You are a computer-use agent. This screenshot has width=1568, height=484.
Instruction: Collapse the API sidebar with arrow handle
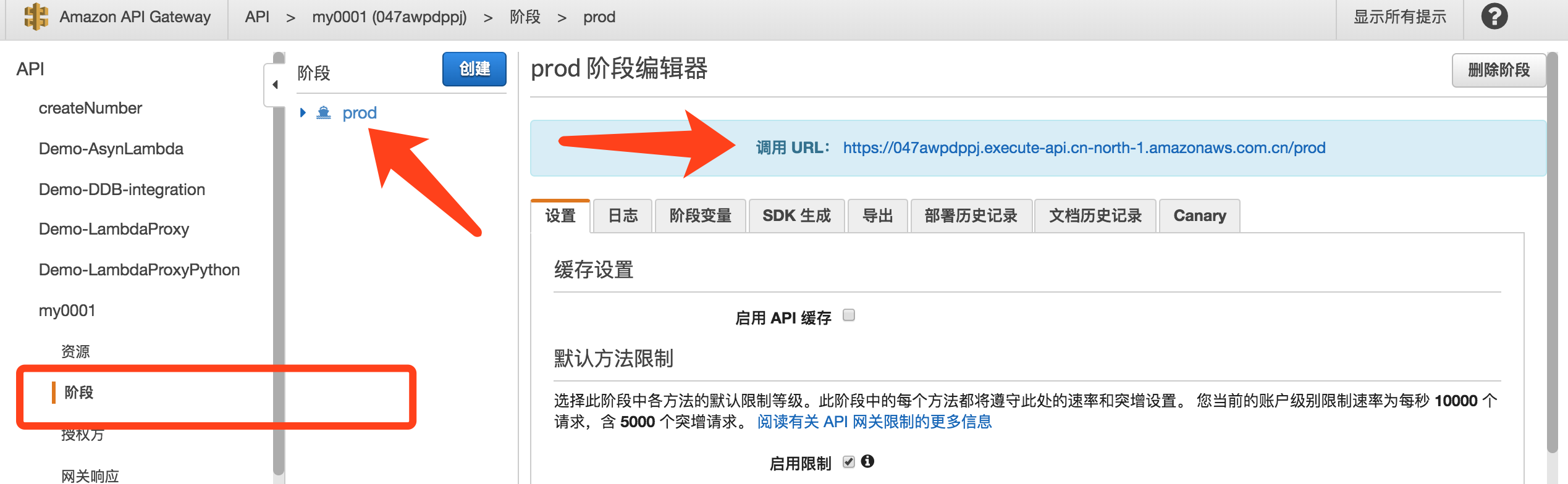point(275,85)
